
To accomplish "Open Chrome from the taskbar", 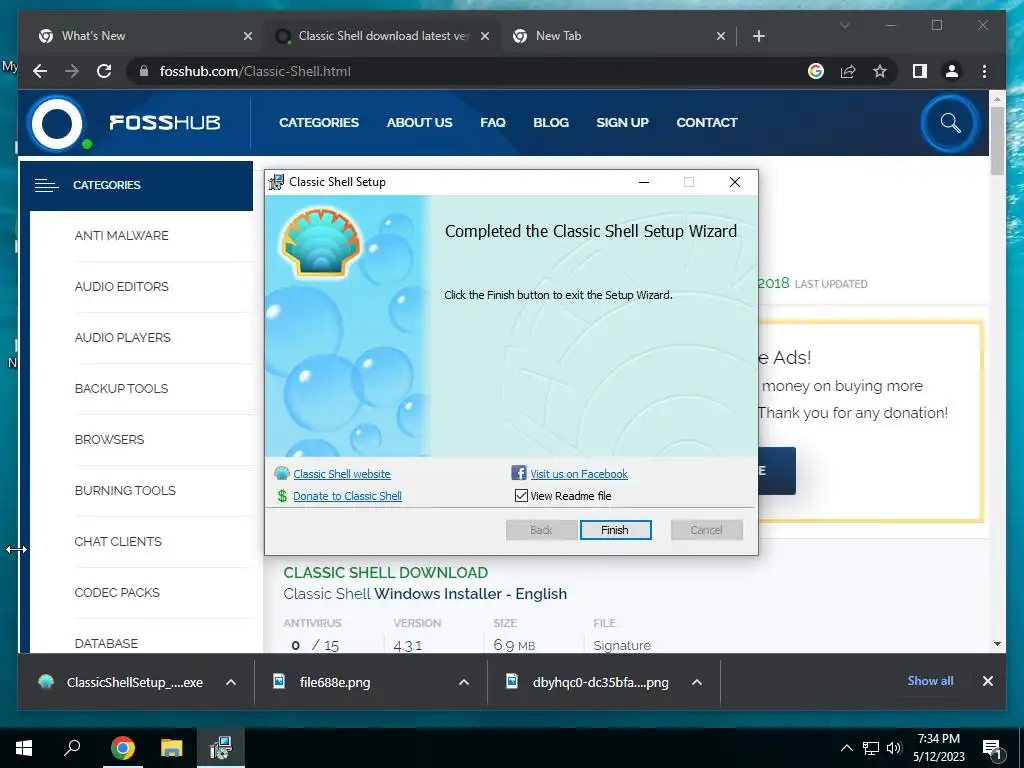I will 122,748.
